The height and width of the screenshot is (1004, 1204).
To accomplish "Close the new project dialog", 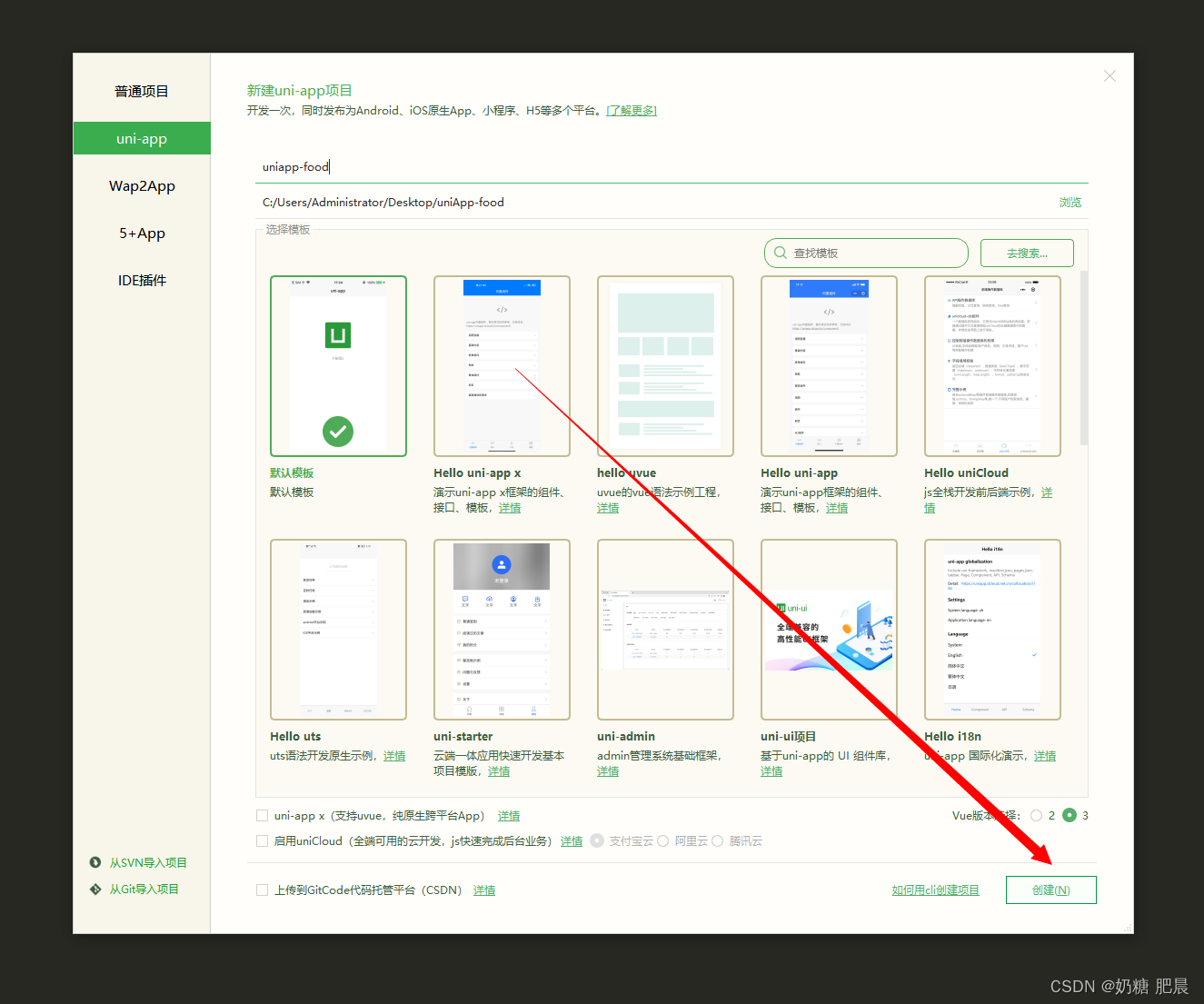I will [x=1109, y=76].
